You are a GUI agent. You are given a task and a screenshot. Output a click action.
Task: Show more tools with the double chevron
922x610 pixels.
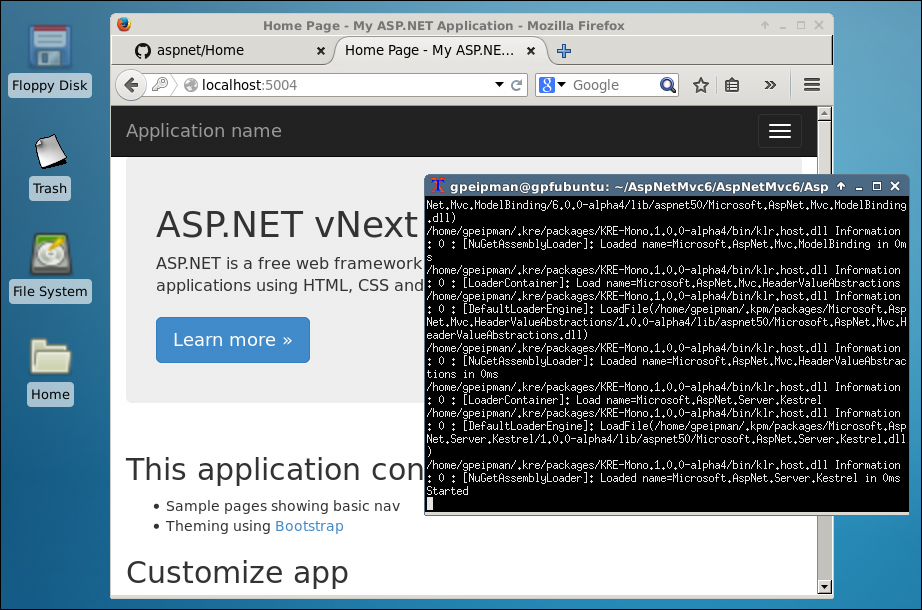(770, 85)
